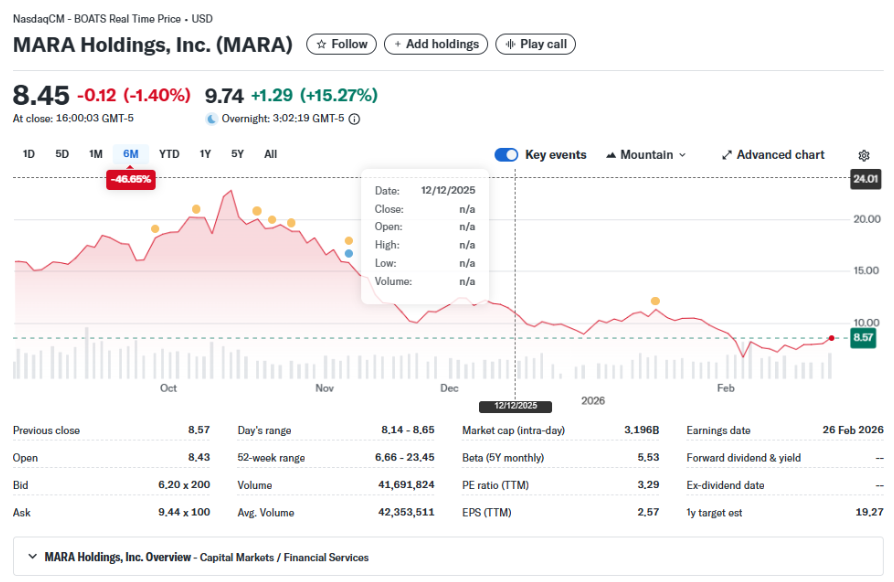Screen dimensions: 894x582
Task: Click the Follow star button
Action: [x=342, y=44]
